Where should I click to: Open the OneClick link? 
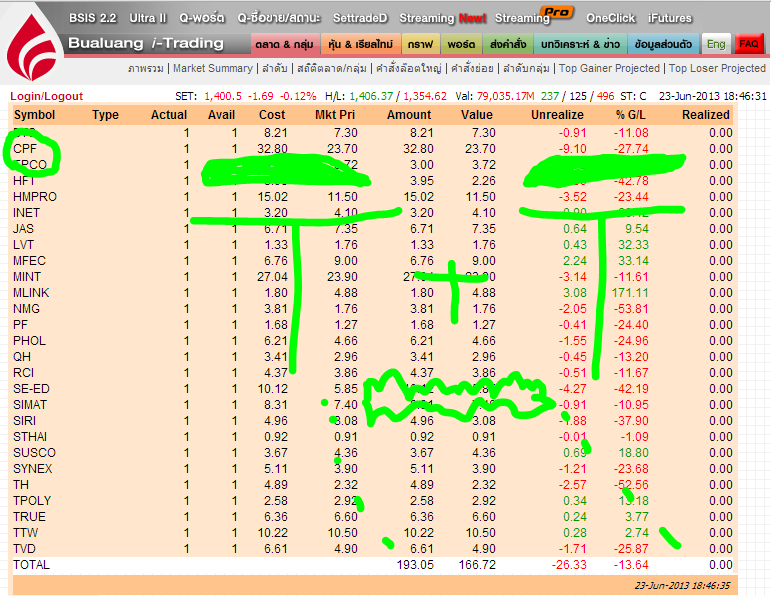tap(610, 18)
